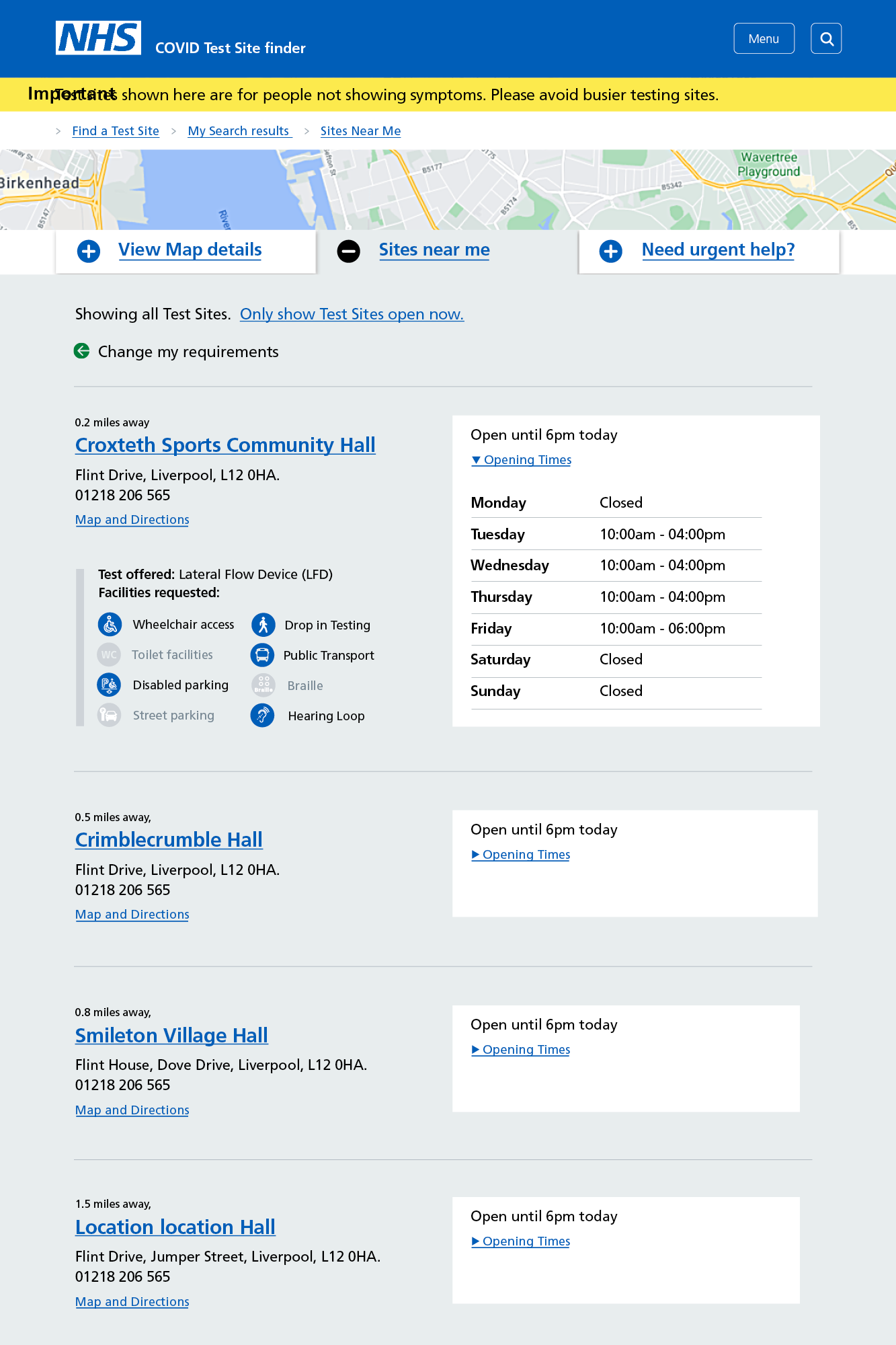Expand Location location Hall Opening Times
Viewport: 896px width, 1345px height.
pos(521,1241)
